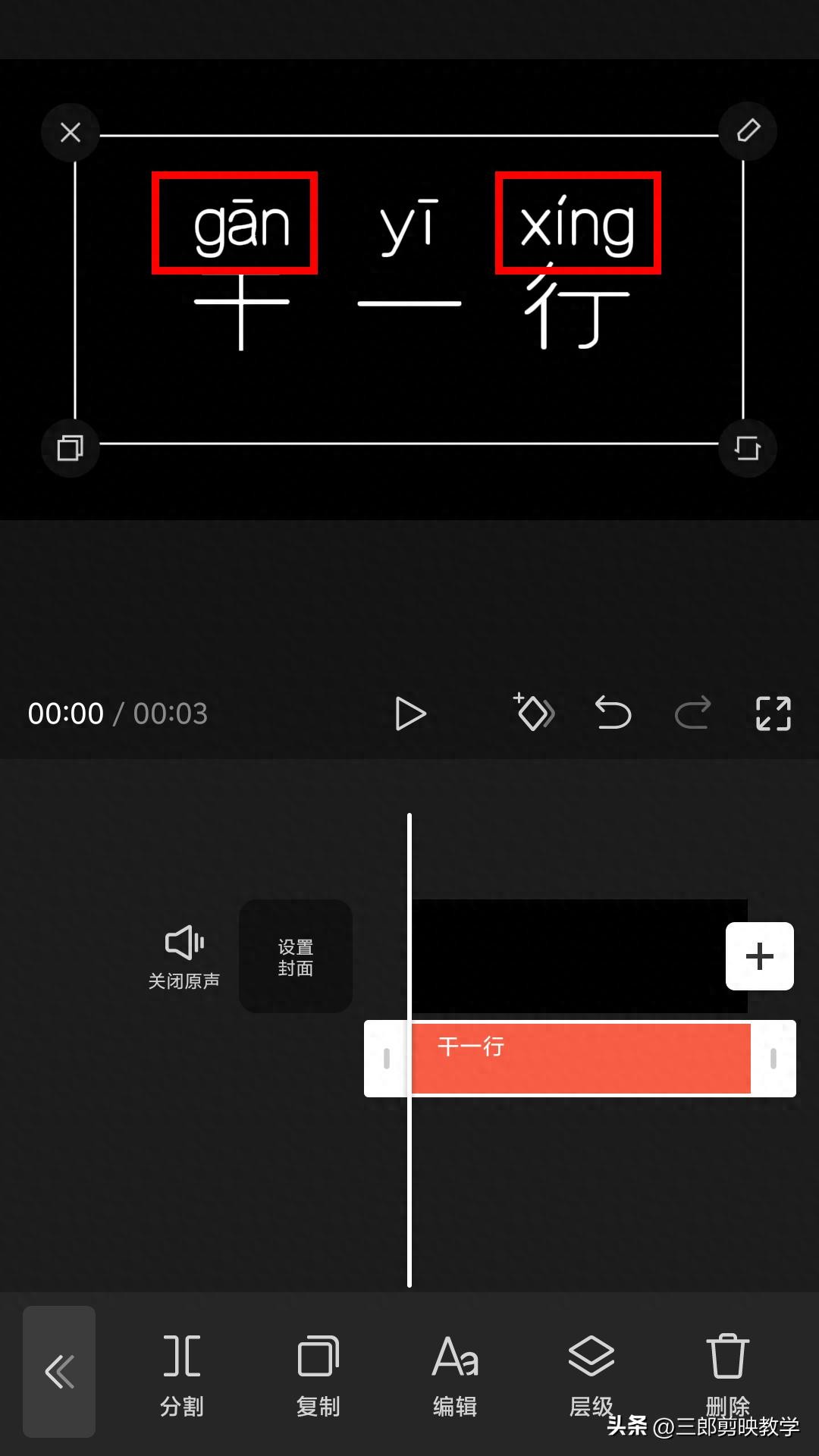819x1456 pixels.
Task: Open 设置封面 cover settings
Action: coord(296,956)
